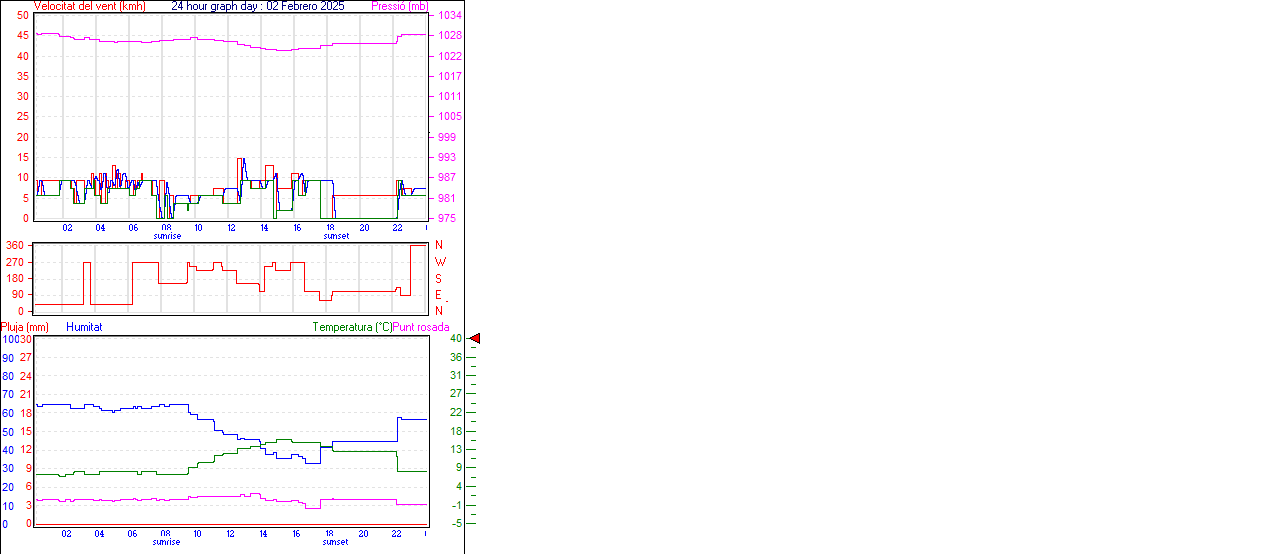The height and width of the screenshot is (554, 1280).
Task: Click 'sunset' label under the wind speed chart
Action: 336,236
